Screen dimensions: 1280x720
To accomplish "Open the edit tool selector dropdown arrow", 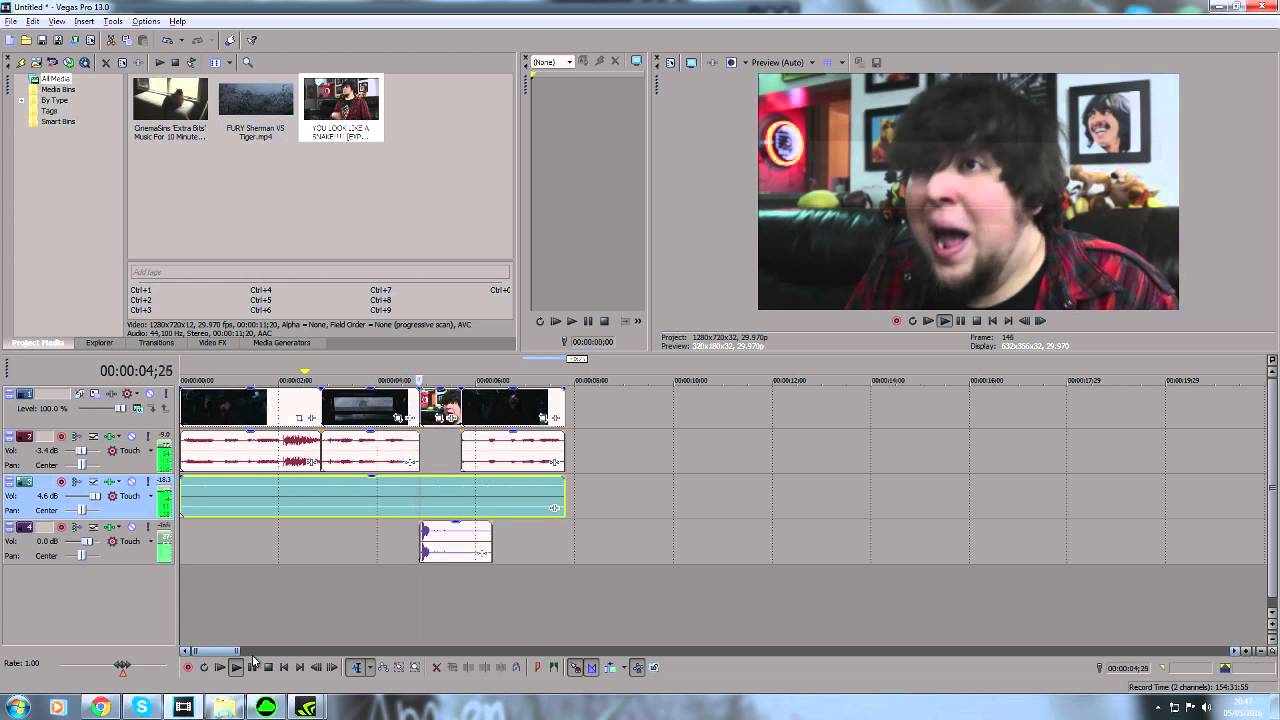I will (369, 668).
